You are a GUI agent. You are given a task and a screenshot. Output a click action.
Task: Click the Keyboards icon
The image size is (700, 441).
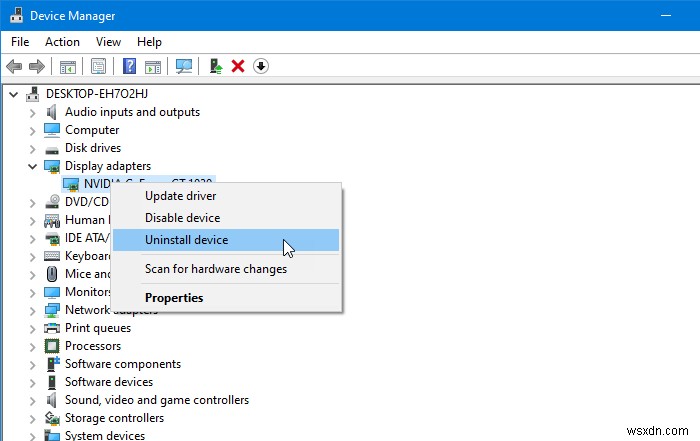pyautogui.click(x=52, y=256)
